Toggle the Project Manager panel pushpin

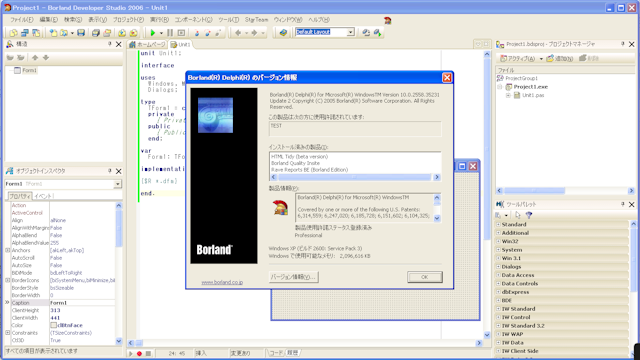click(x=622, y=44)
